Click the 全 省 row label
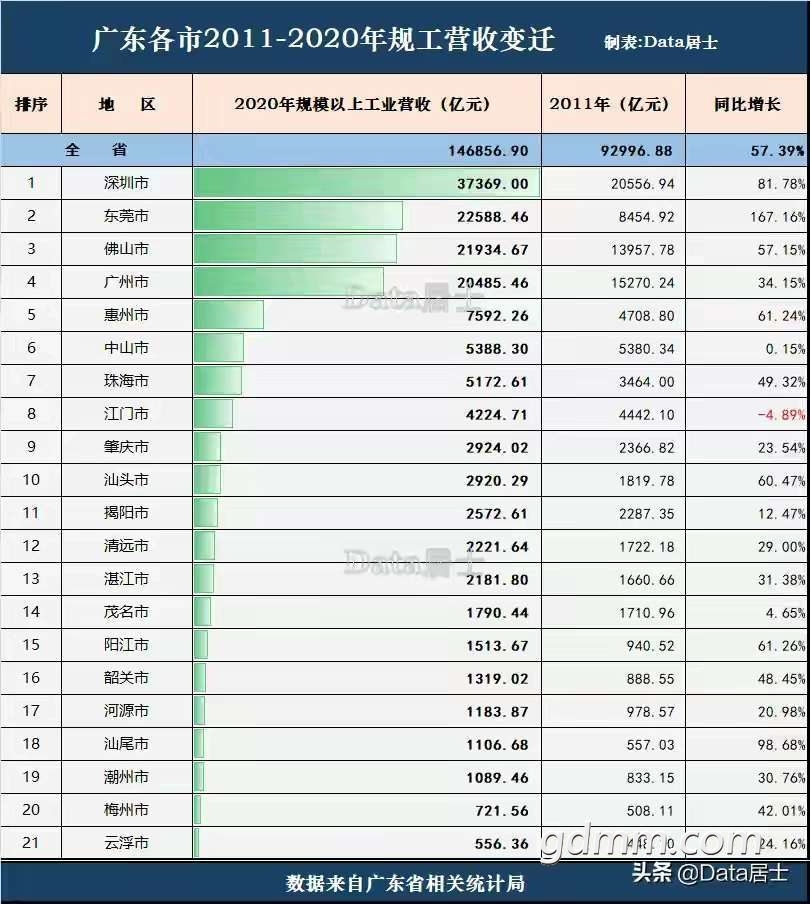810x904 pixels. coord(96,150)
